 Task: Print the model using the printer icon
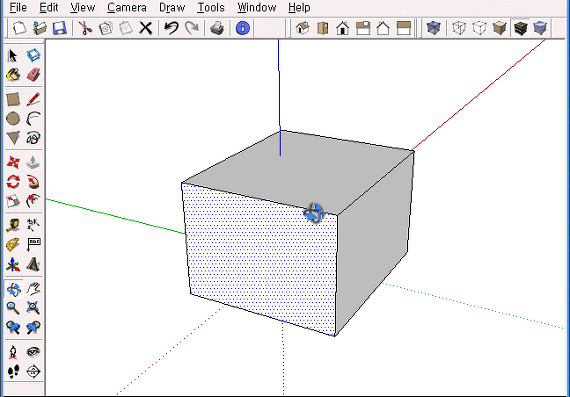tap(217, 28)
